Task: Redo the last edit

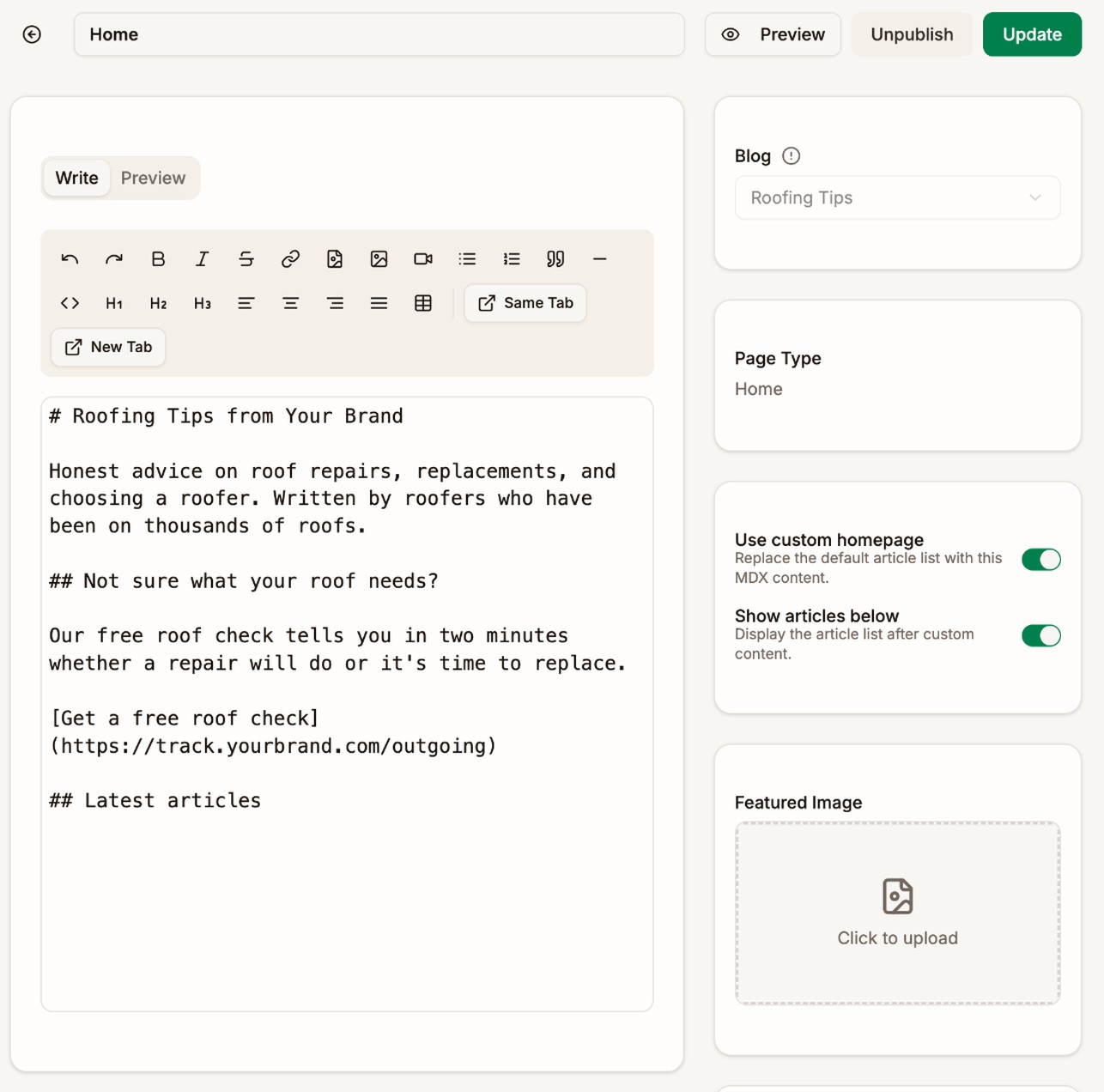Action: point(114,258)
